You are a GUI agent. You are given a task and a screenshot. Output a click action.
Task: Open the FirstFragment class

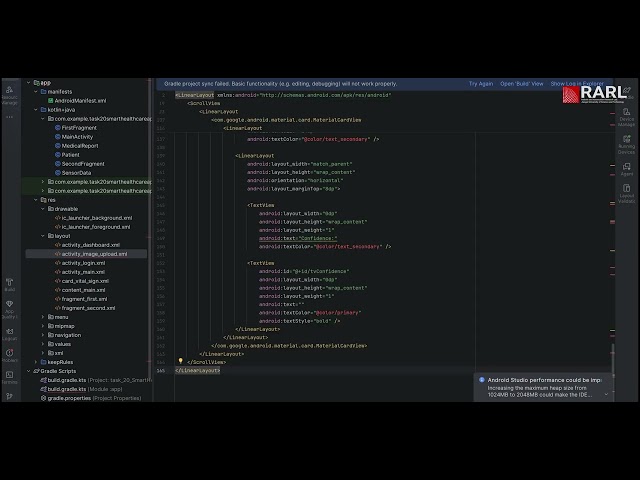point(79,128)
